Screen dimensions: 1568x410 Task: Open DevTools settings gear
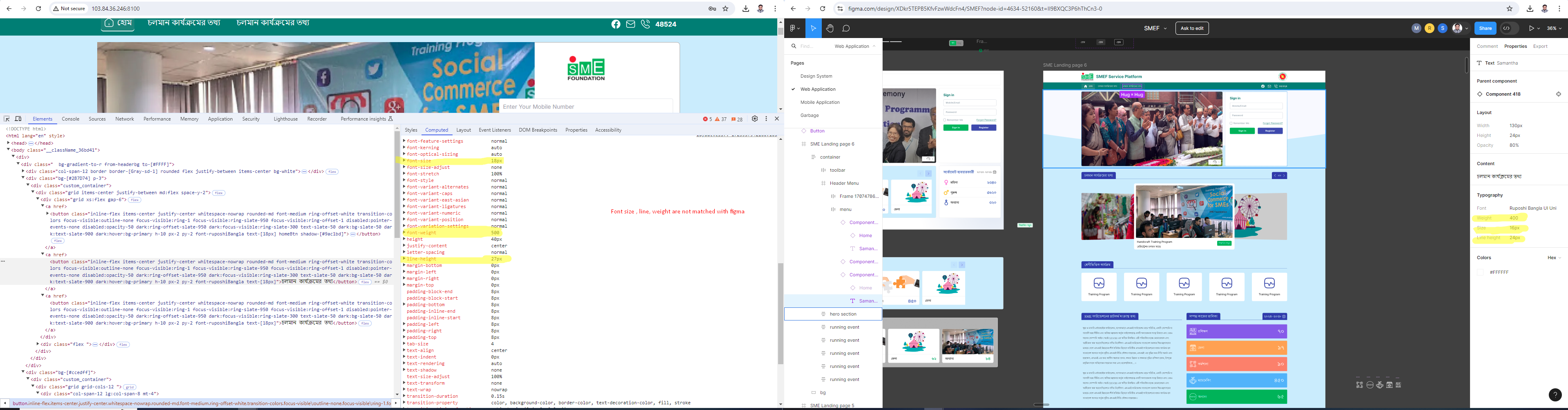(755, 119)
